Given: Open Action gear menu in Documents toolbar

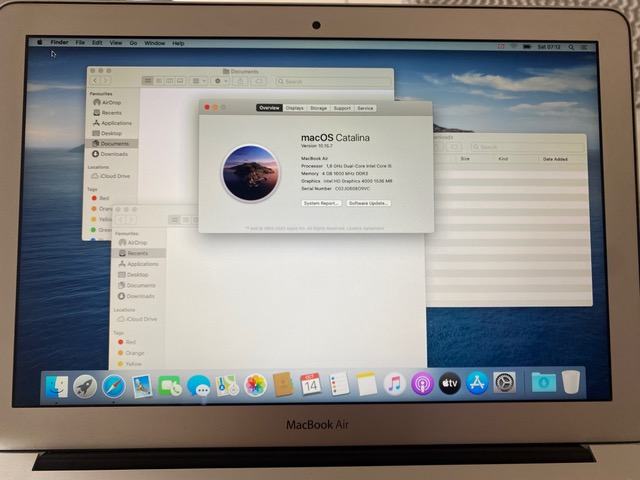Looking at the screenshot, I should 221,81.
